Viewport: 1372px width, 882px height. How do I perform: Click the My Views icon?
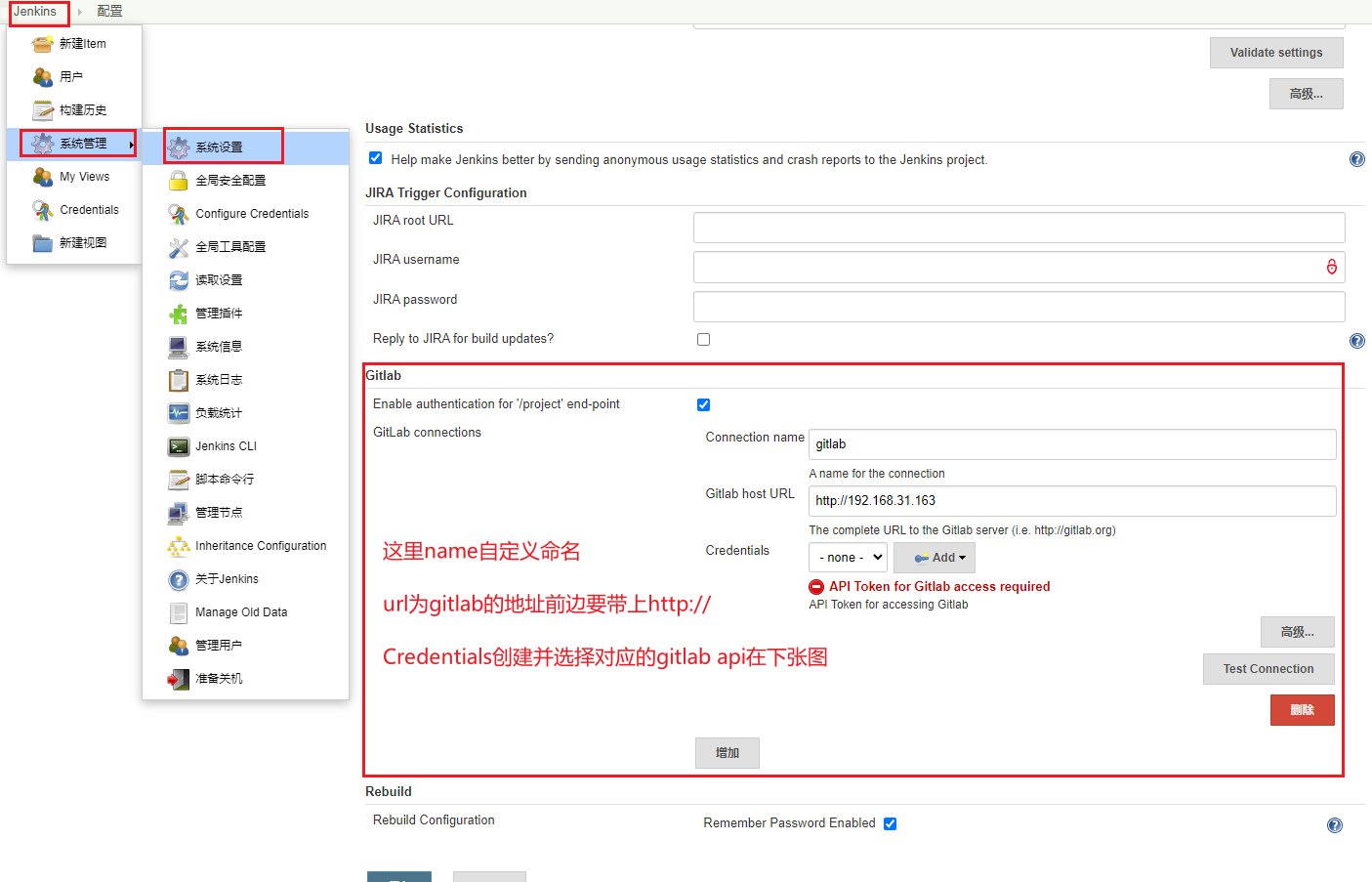pyautogui.click(x=42, y=177)
